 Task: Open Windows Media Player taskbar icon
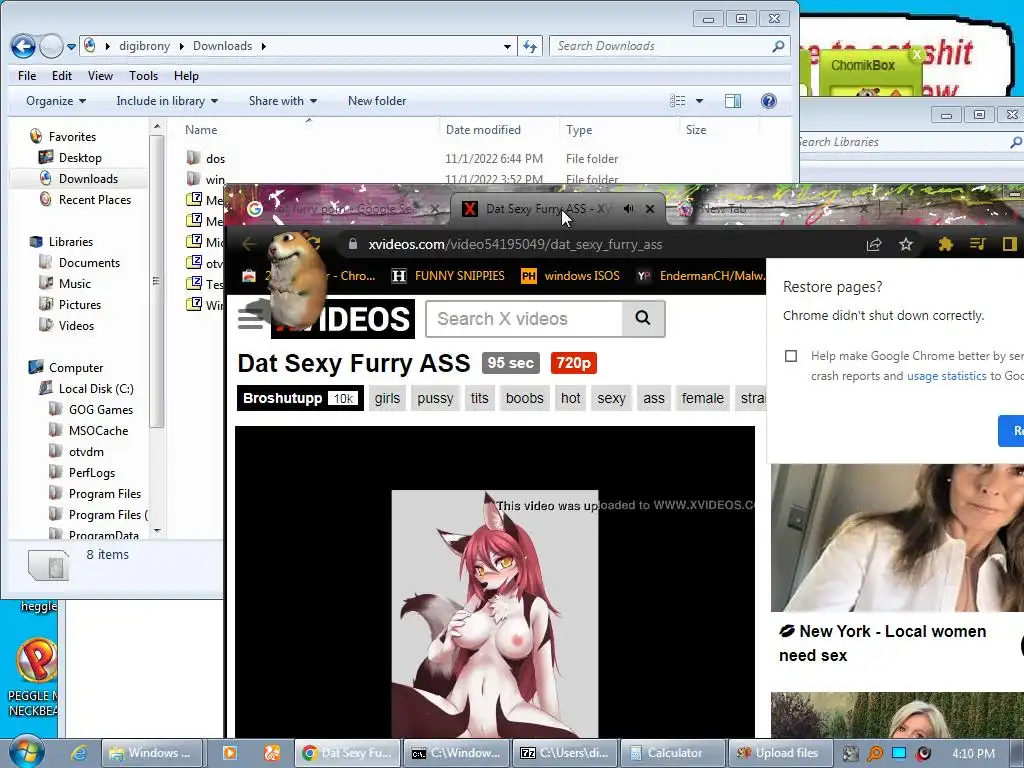tap(229, 753)
